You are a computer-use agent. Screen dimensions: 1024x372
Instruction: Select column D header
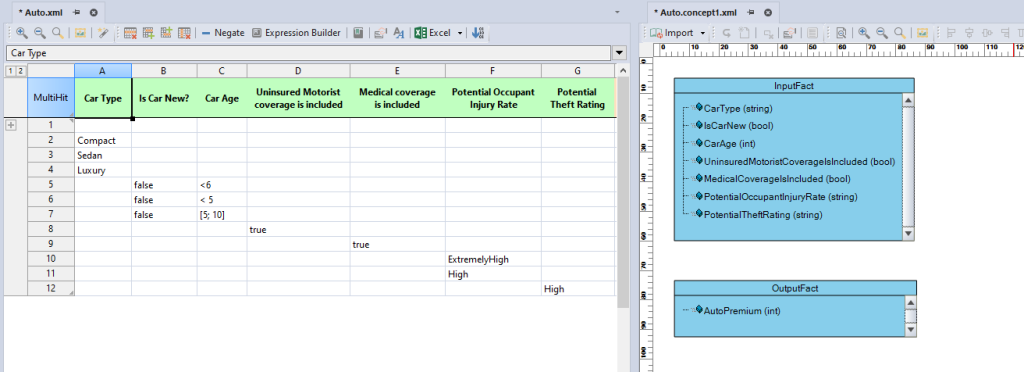(298, 70)
